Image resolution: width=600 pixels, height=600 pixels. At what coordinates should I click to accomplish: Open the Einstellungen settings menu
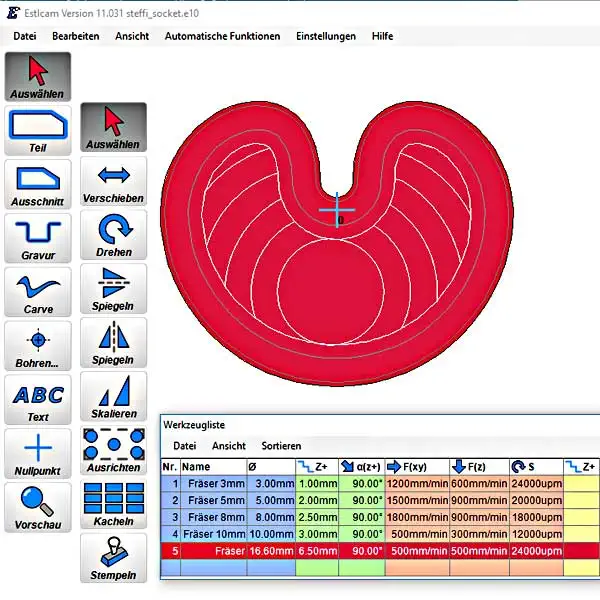click(326, 36)
